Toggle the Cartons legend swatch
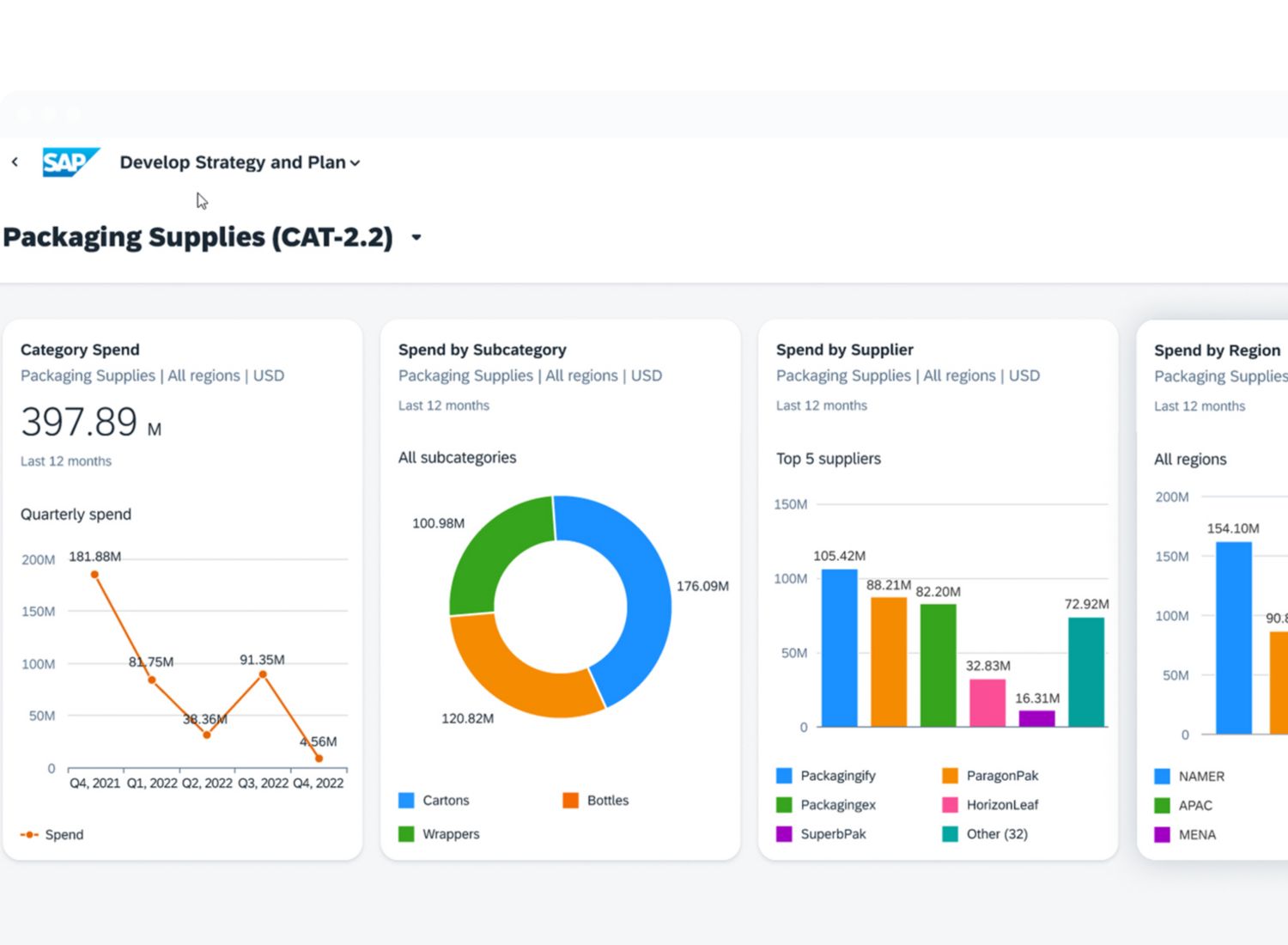Image resolution: width=1288 pixels, height=945 pixels. coord(406,801)
